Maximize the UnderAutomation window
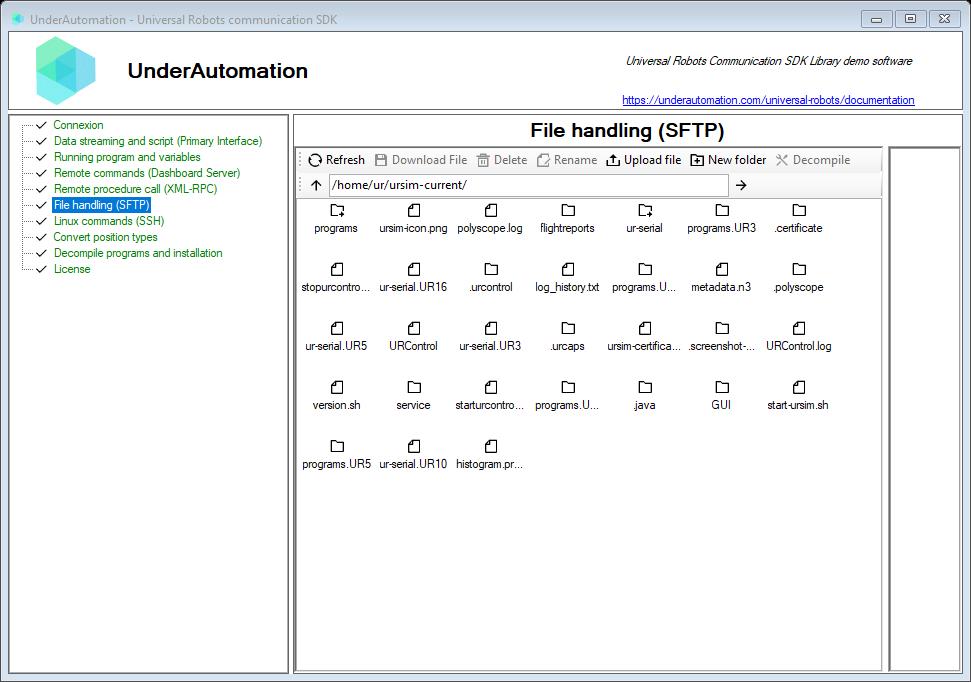 910,19
